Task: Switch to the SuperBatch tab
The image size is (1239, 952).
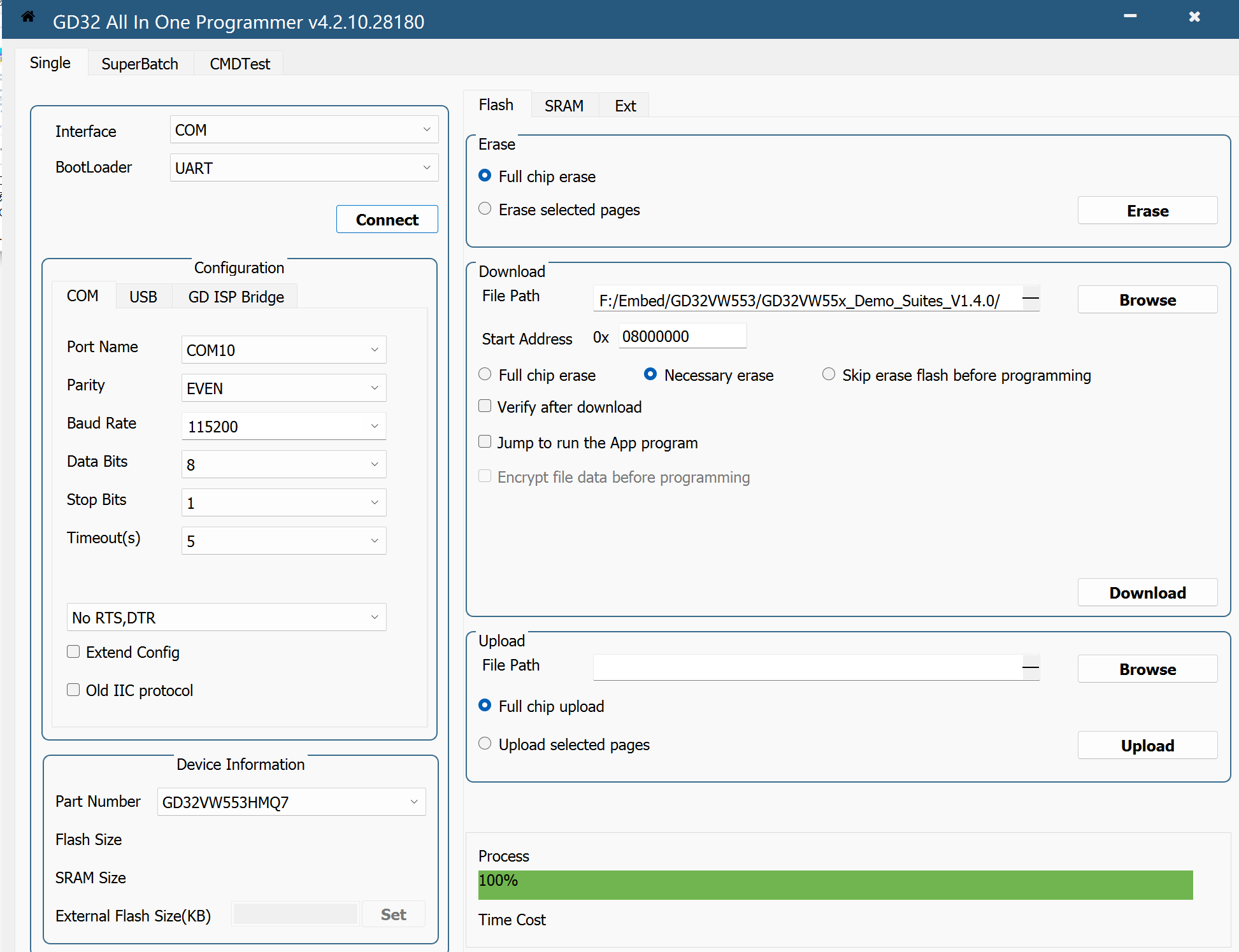Action: [x=140, y=64]
